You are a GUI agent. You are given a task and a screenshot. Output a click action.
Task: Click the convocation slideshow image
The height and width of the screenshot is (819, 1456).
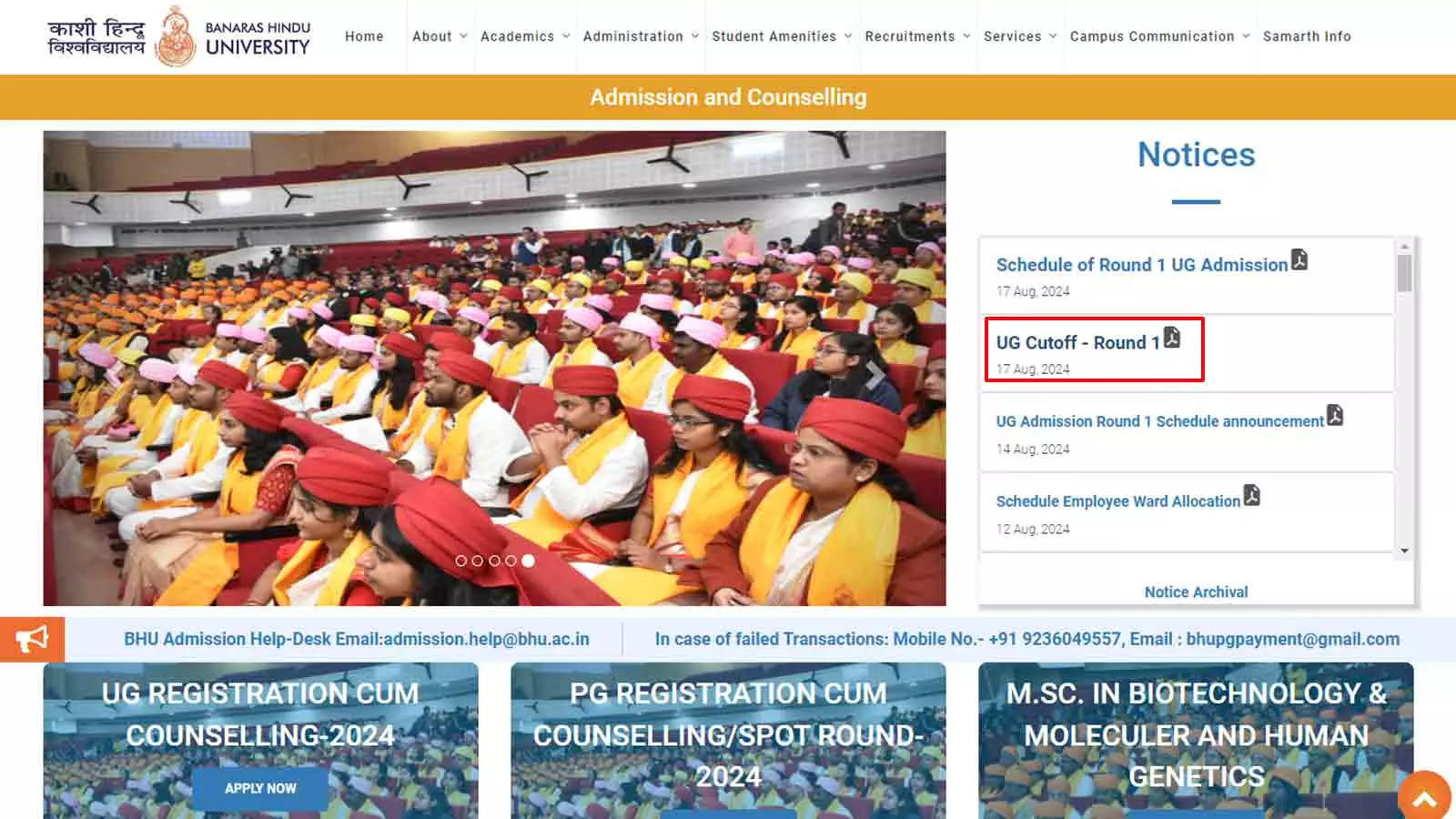coord(494,368)
